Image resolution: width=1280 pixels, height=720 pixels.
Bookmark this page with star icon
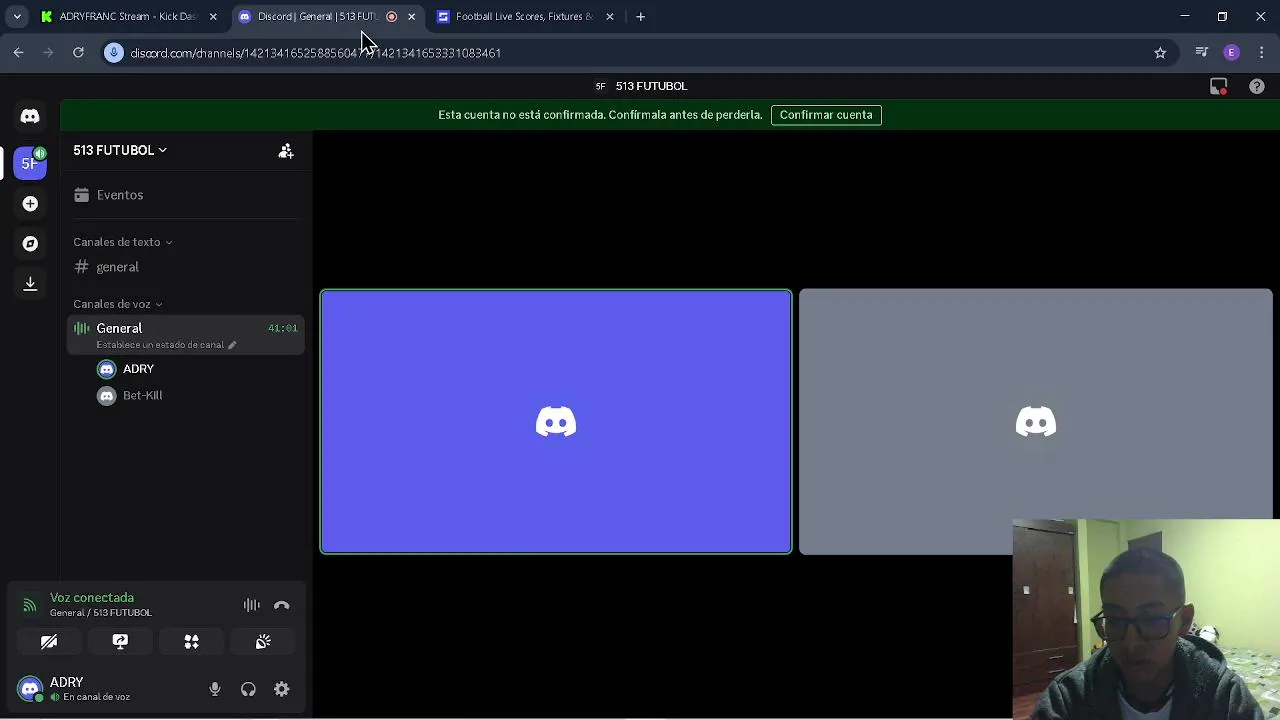1160,53
